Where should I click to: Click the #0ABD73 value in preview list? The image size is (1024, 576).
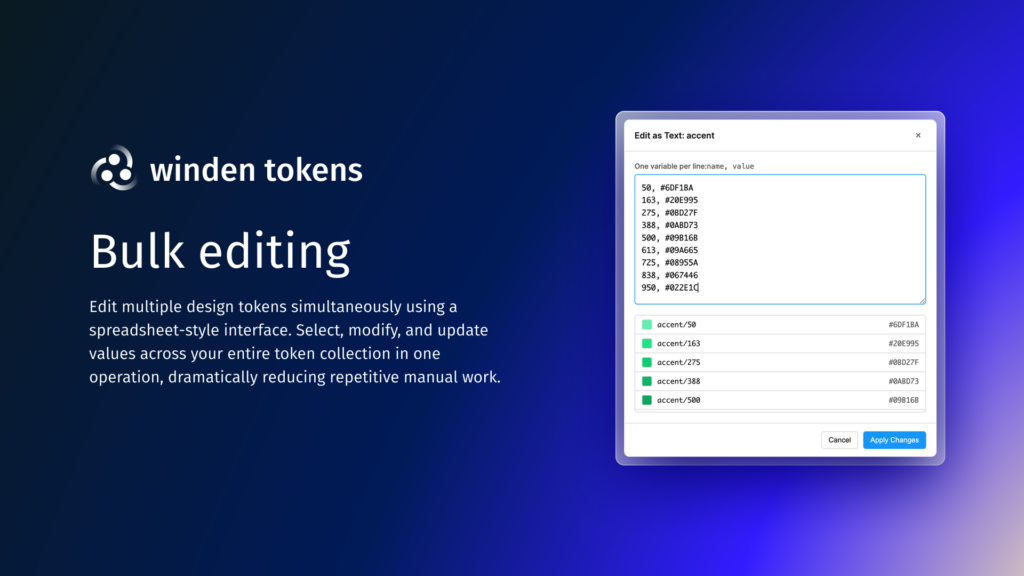[x=903, y=381]
